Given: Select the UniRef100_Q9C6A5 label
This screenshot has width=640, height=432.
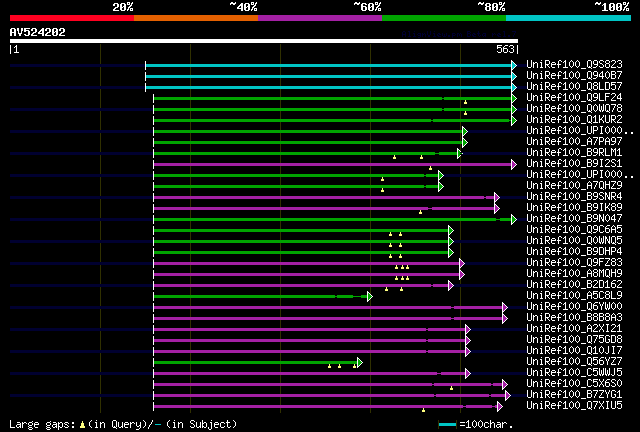Looking at the screenshot, I should click(x=574, y=229).
